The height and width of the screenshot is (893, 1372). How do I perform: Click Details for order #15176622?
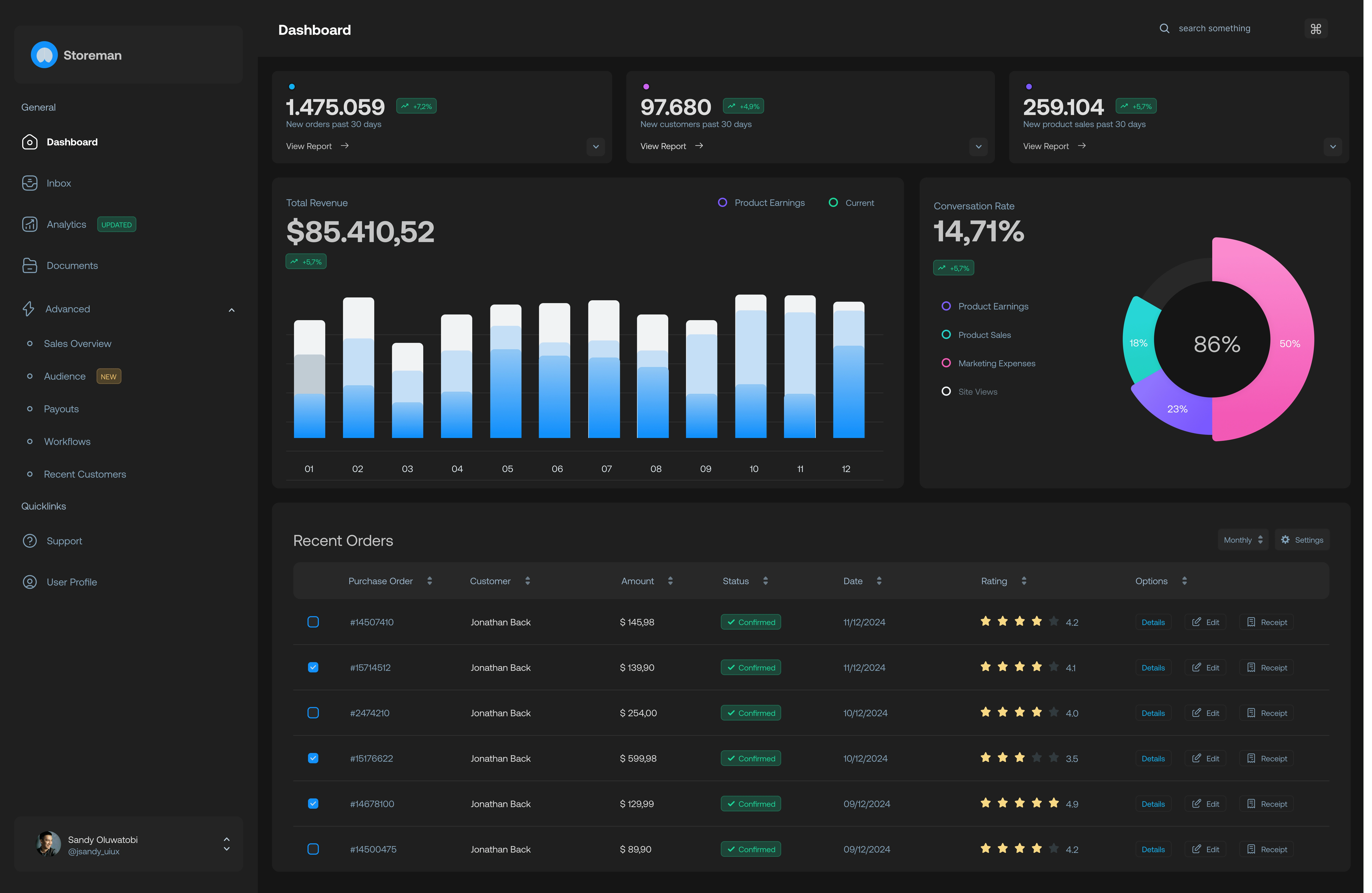coord(1153,759)
